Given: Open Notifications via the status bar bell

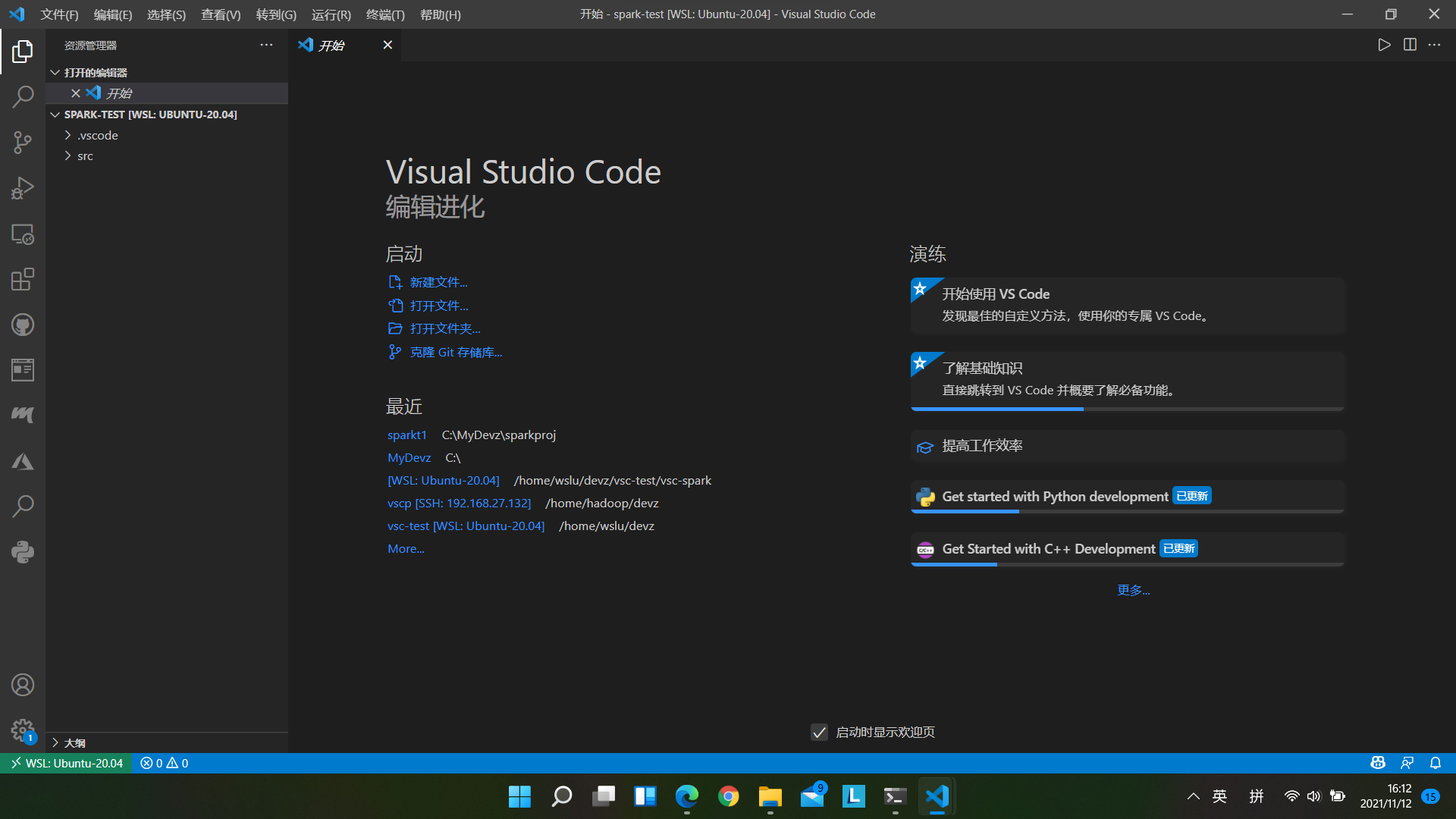Looking at the screenshot, I should click(1435, 763).
